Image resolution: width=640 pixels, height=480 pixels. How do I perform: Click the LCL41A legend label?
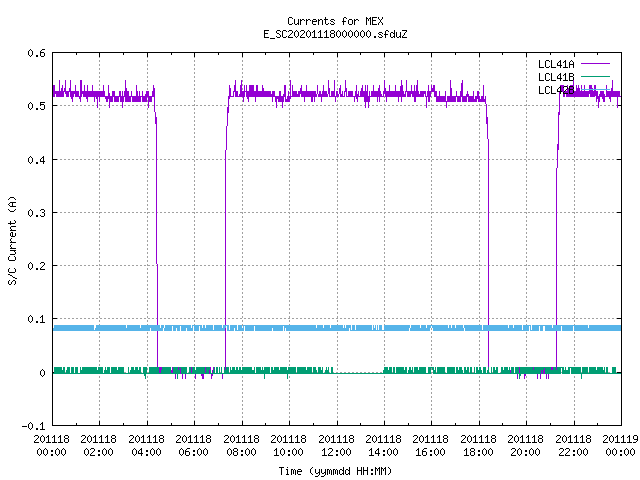click(556, 64)
